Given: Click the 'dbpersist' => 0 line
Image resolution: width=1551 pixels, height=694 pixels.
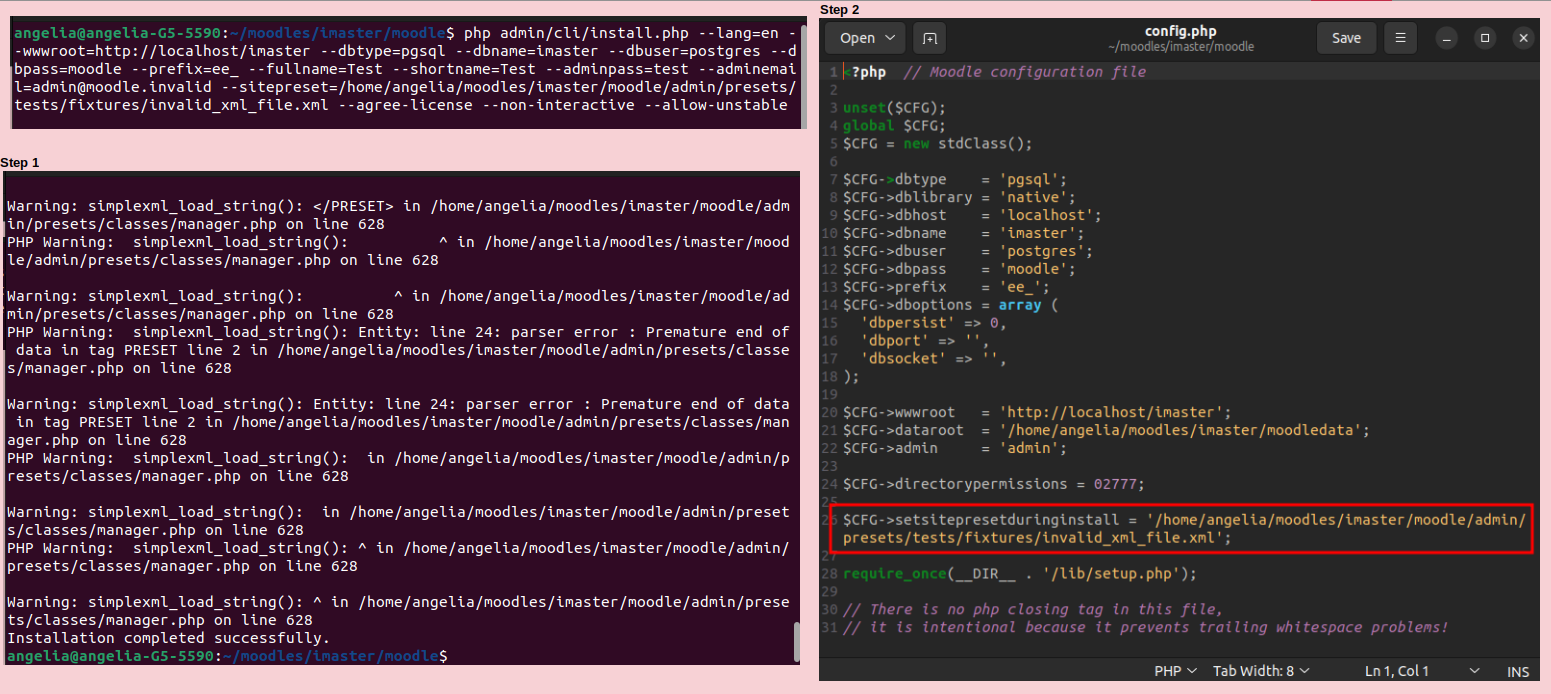Looking at the screenshot, I should 933,323.
